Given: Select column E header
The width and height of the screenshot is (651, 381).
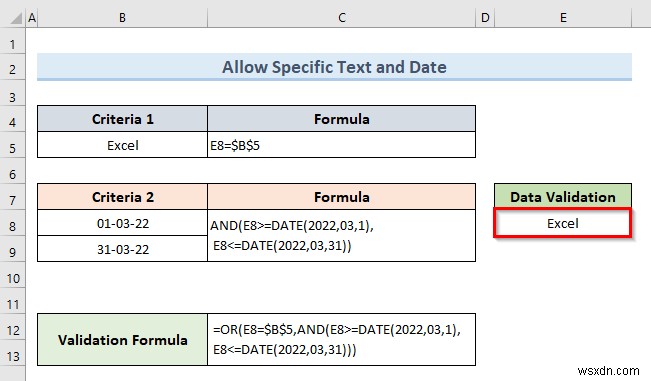Looking at the screenshot, I should pyautogui.click(x=563, y=18).
